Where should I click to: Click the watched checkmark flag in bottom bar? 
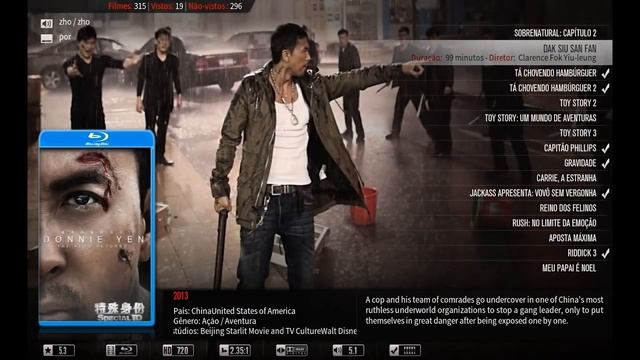[405, 350]
